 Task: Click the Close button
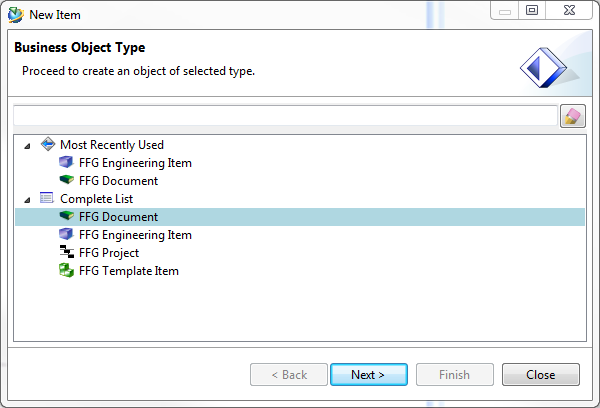[541, 374]
